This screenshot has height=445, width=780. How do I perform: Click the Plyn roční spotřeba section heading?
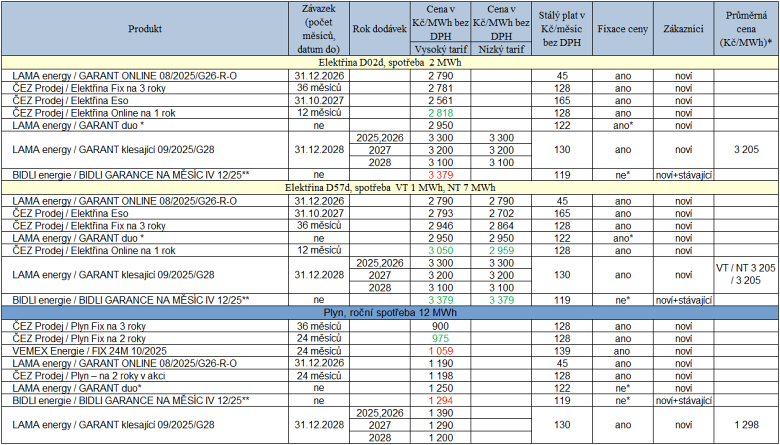tap(390, 312)
